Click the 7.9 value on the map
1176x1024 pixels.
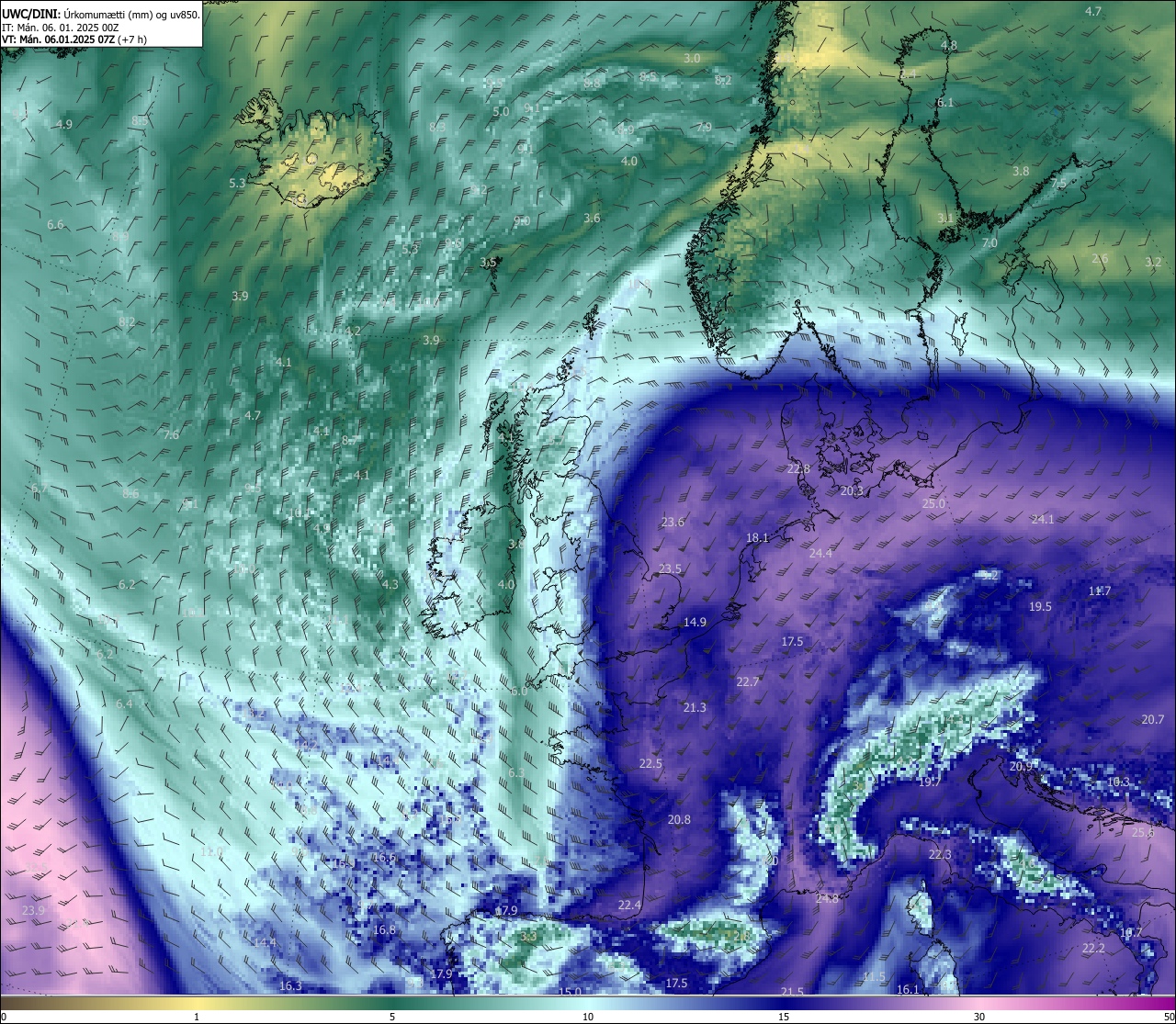click(704, 127)
